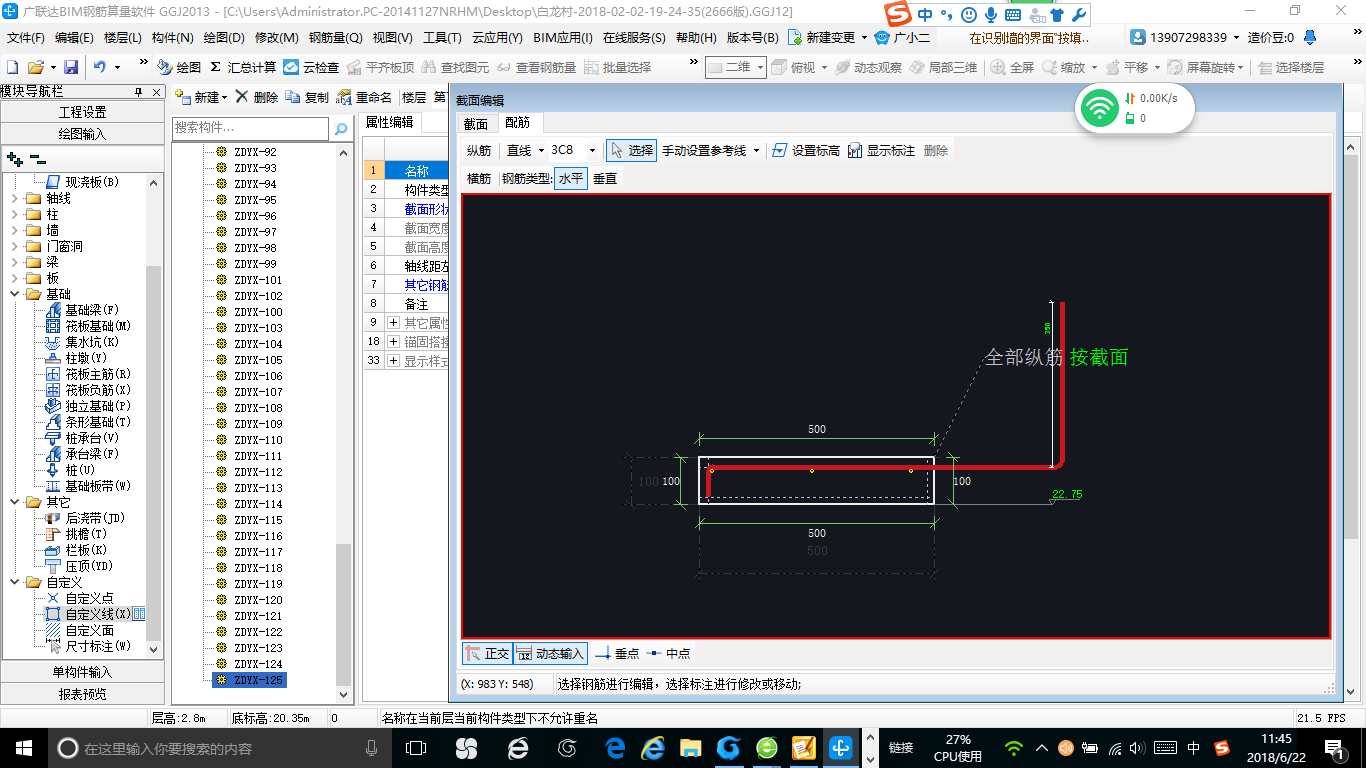Click 单构件输入 single component input

[82, 672]
